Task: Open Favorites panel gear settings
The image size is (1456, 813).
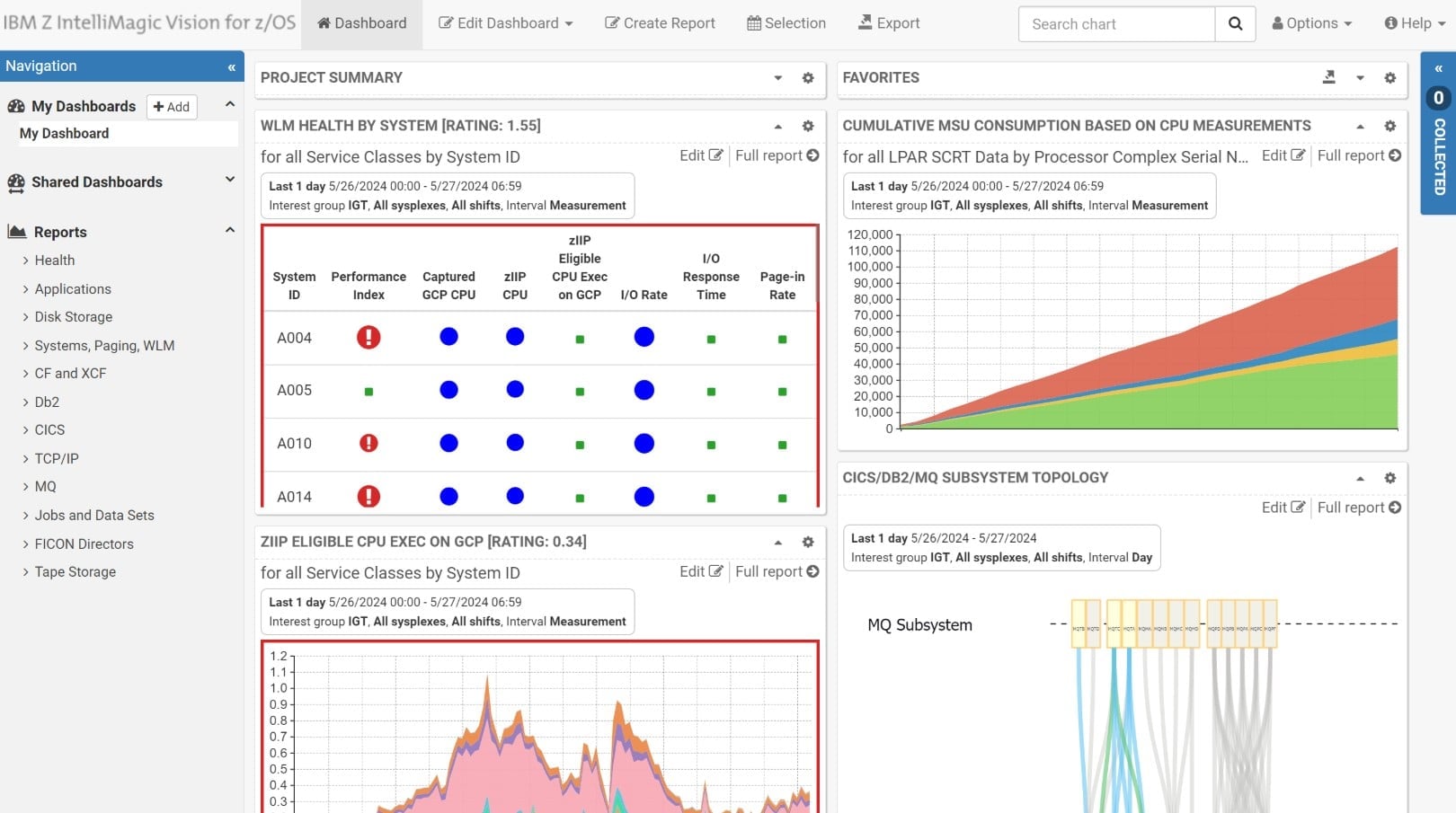Action: tap(1389, 78)
